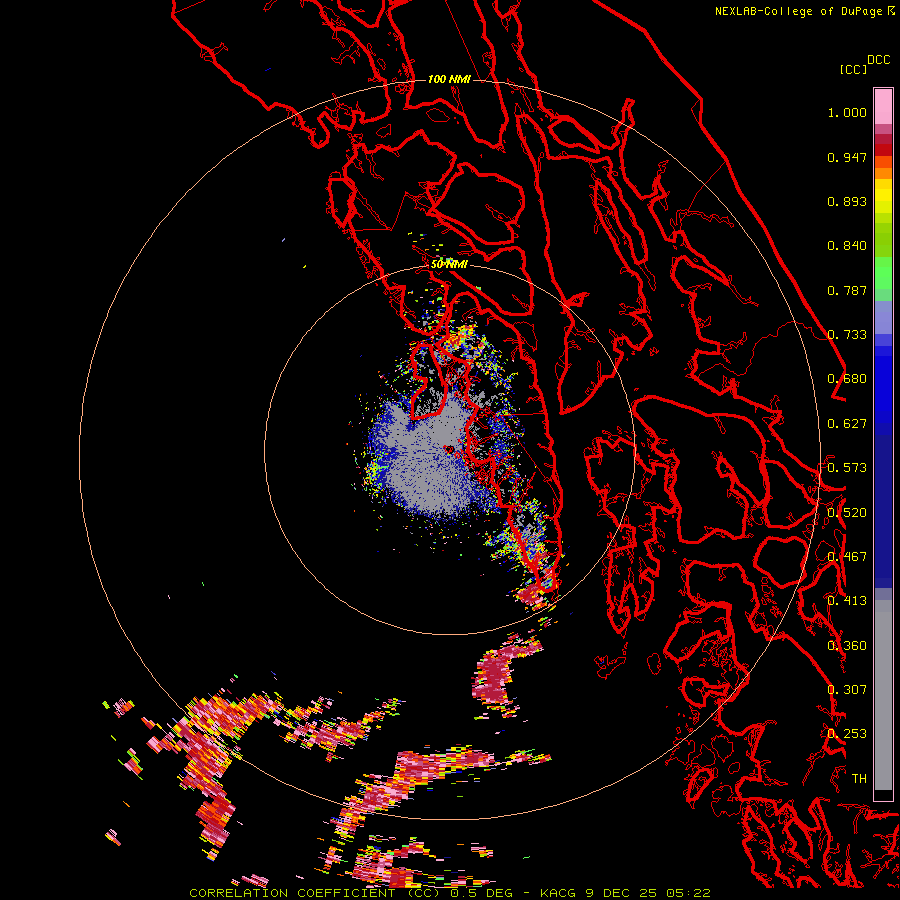
Task: Click the 0.840 scale value
Action: point(847,246)
